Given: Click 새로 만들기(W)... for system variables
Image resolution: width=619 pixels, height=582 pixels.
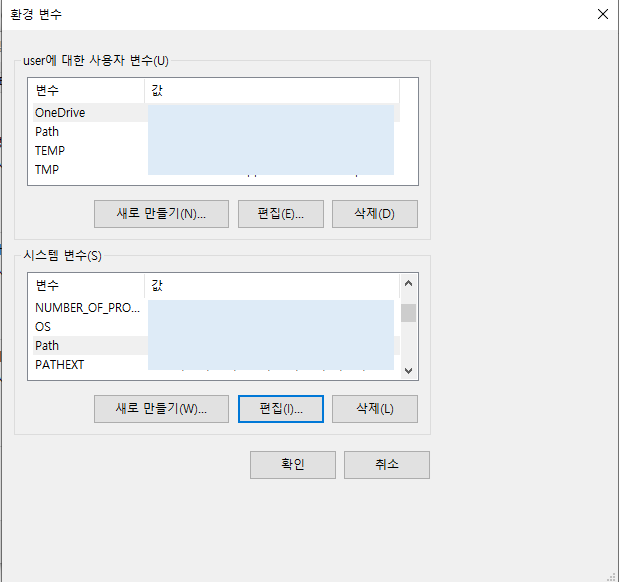Looking at the screenshot, I should point(161,409).
